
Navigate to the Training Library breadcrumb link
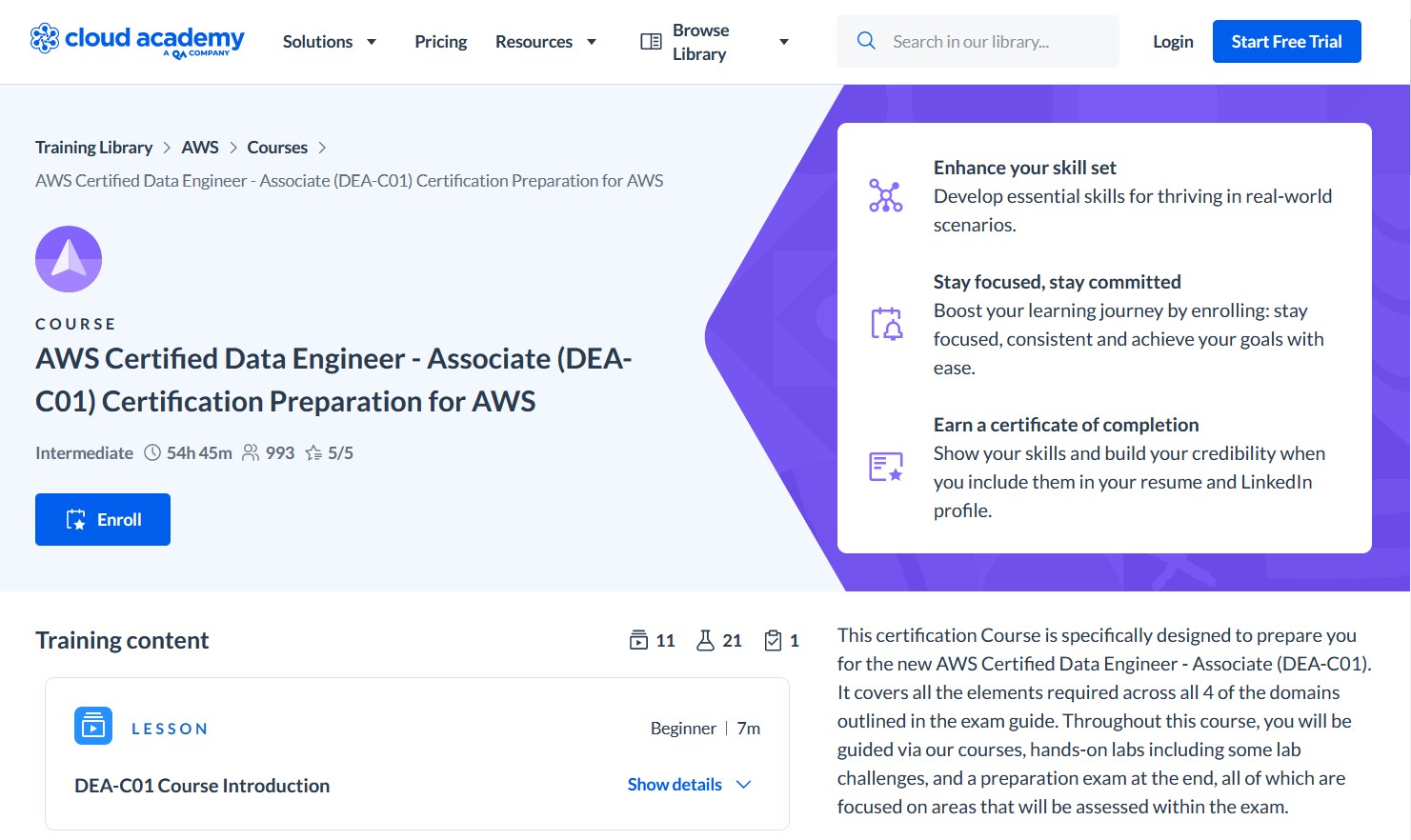(93, 147)
